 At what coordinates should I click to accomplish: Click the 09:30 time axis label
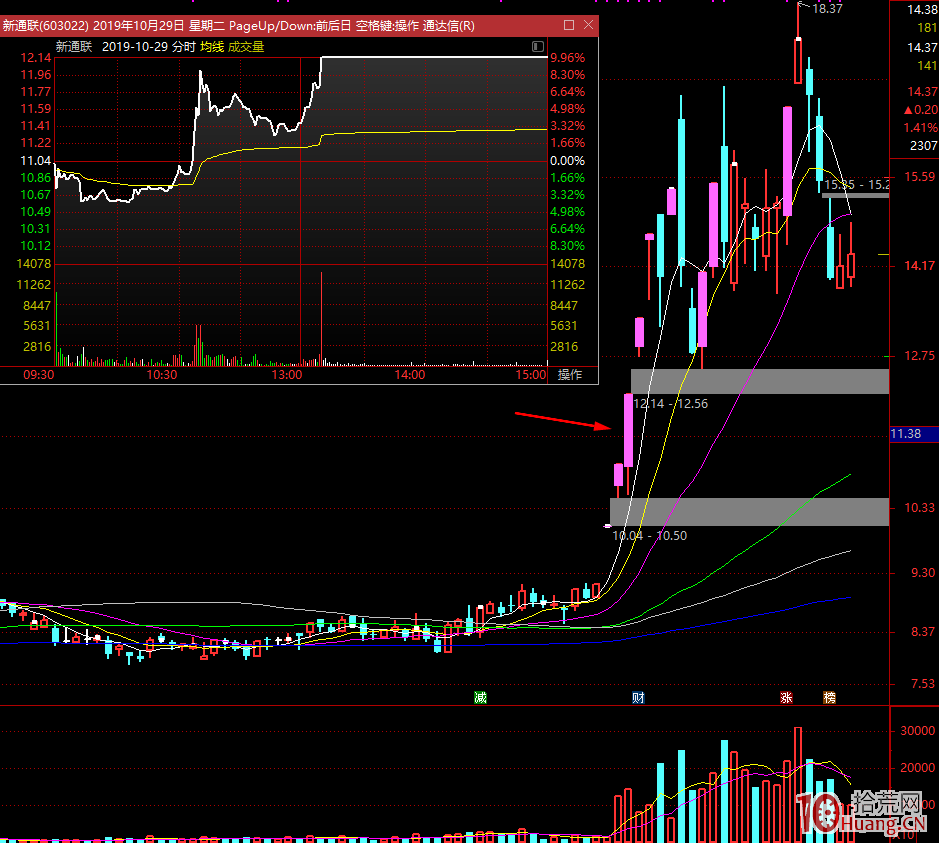pos(38,375)
